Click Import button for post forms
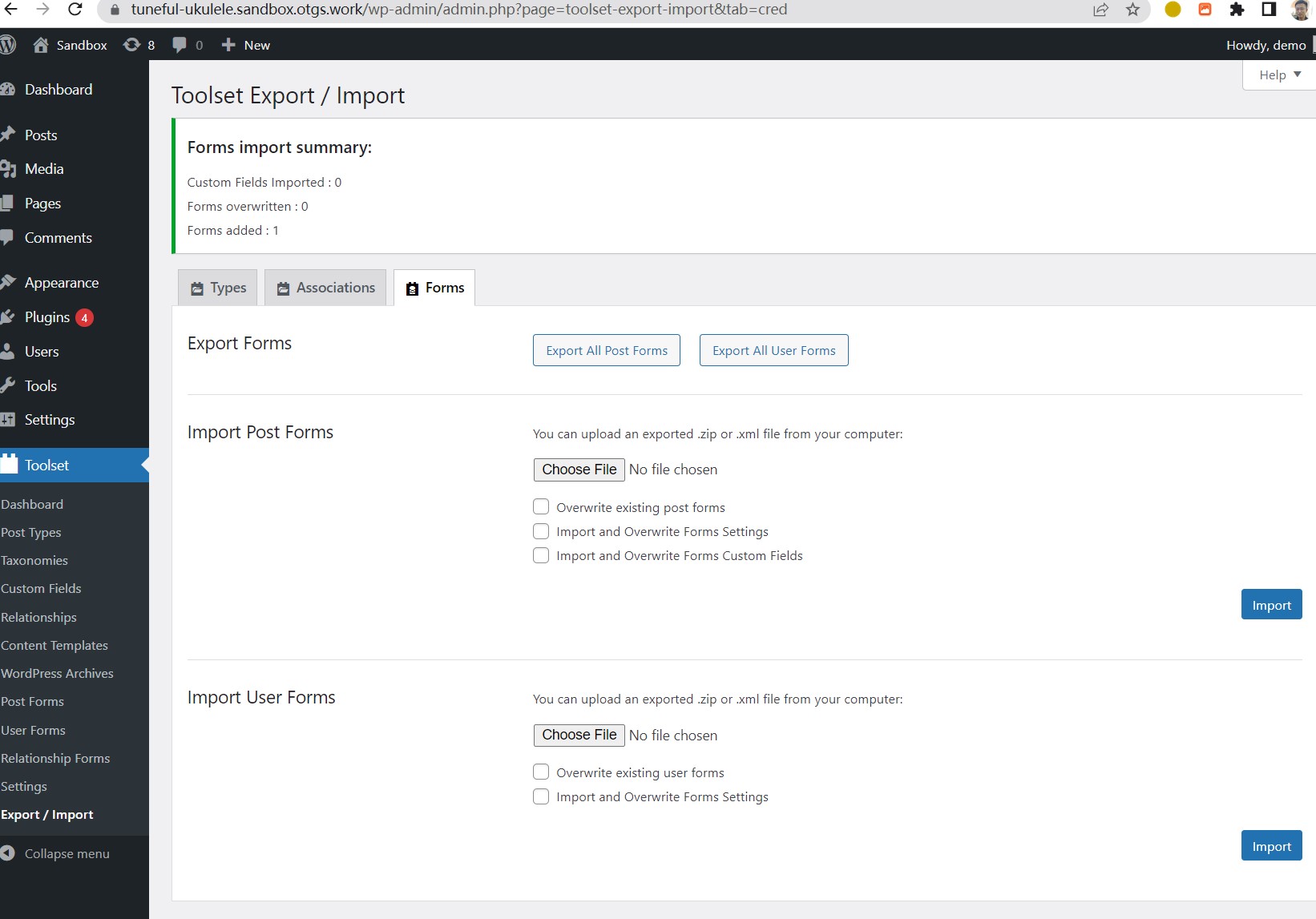The width and height of the screenshot is (1316, 919). (1271, 605)
